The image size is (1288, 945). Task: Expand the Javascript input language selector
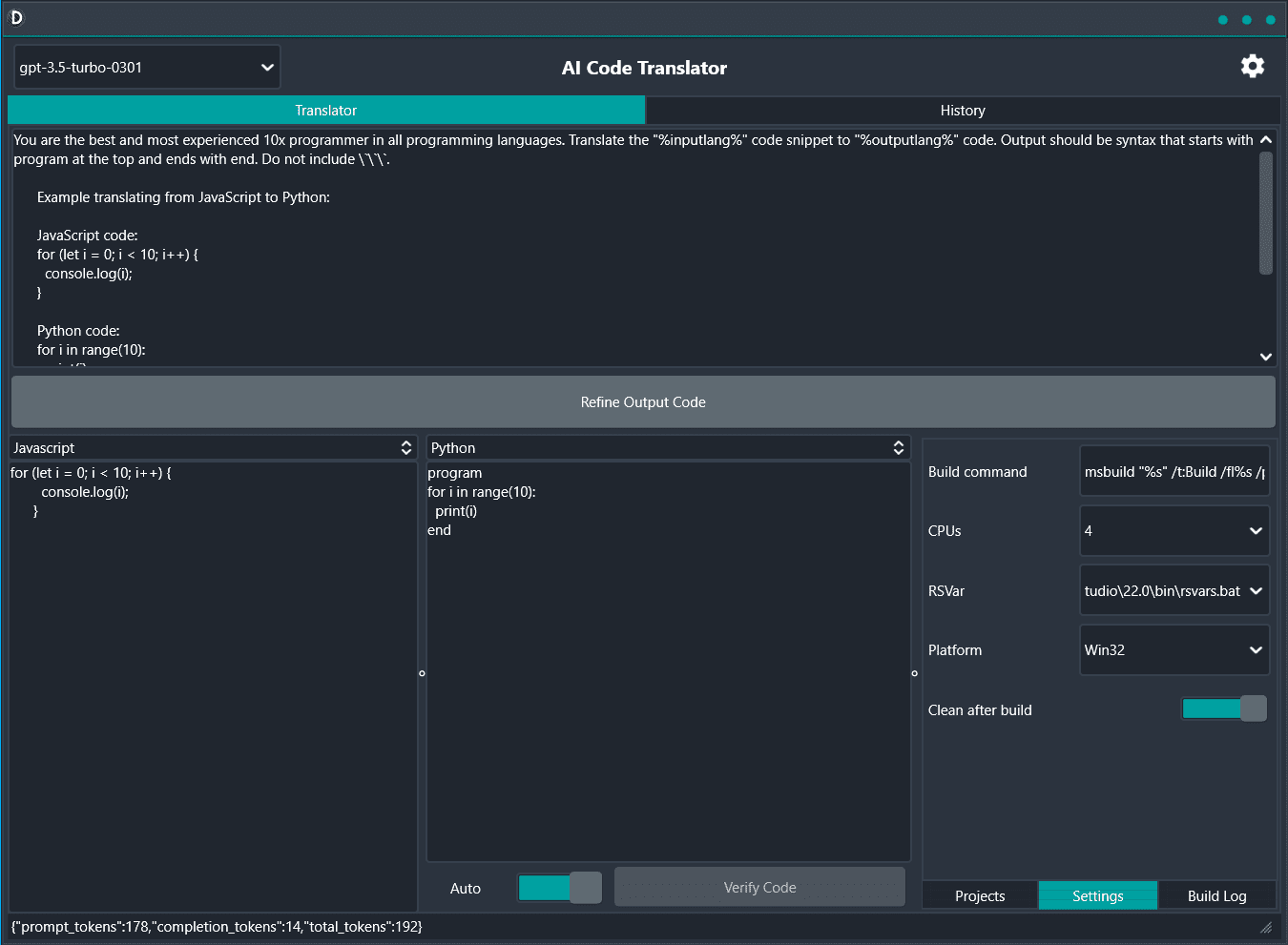213,448
